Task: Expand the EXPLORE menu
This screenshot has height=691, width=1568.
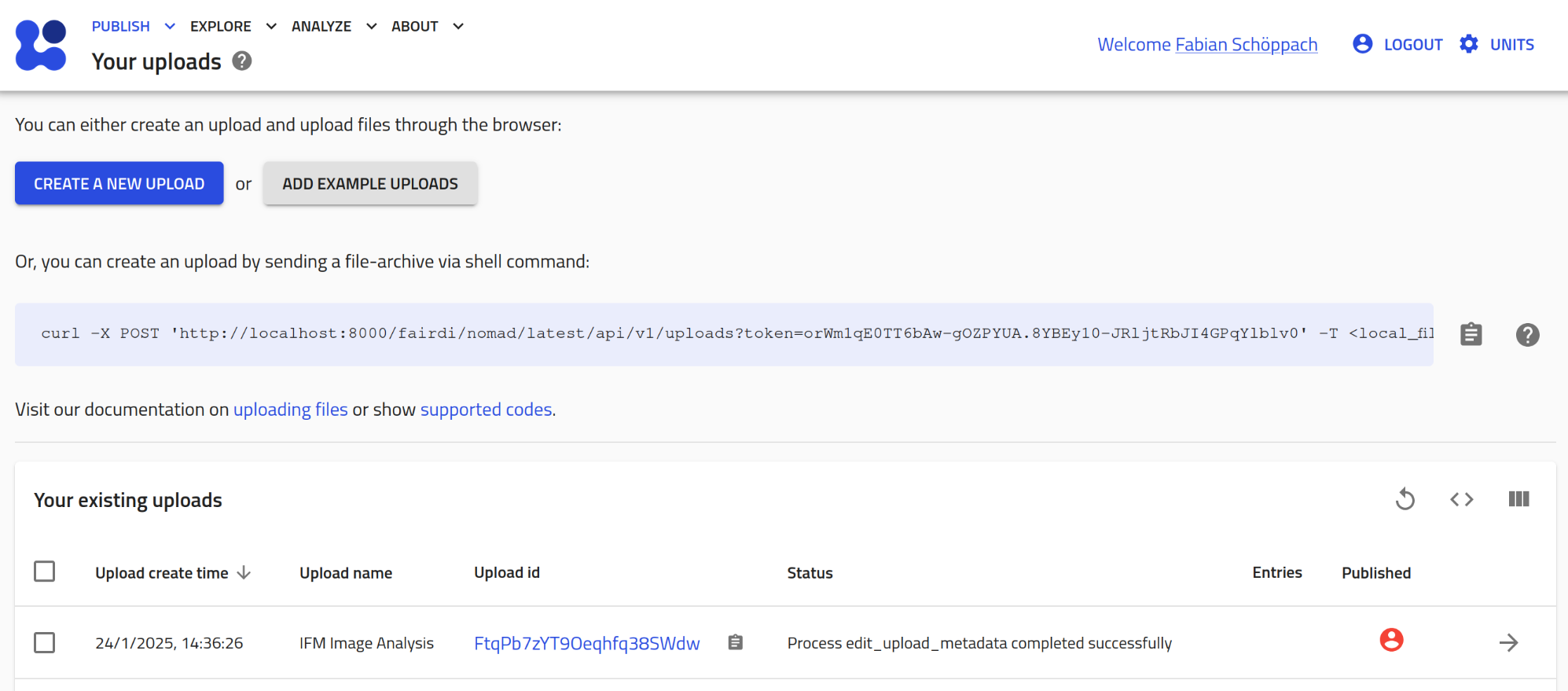Action: 233,27
